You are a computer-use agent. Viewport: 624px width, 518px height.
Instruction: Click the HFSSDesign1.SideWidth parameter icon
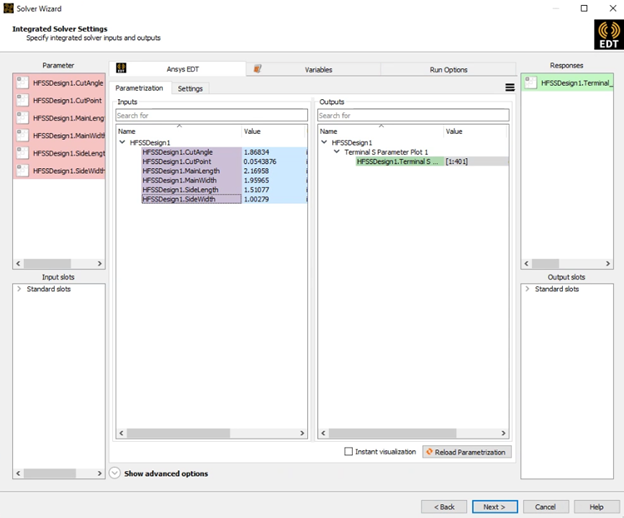tap(22, 170)
